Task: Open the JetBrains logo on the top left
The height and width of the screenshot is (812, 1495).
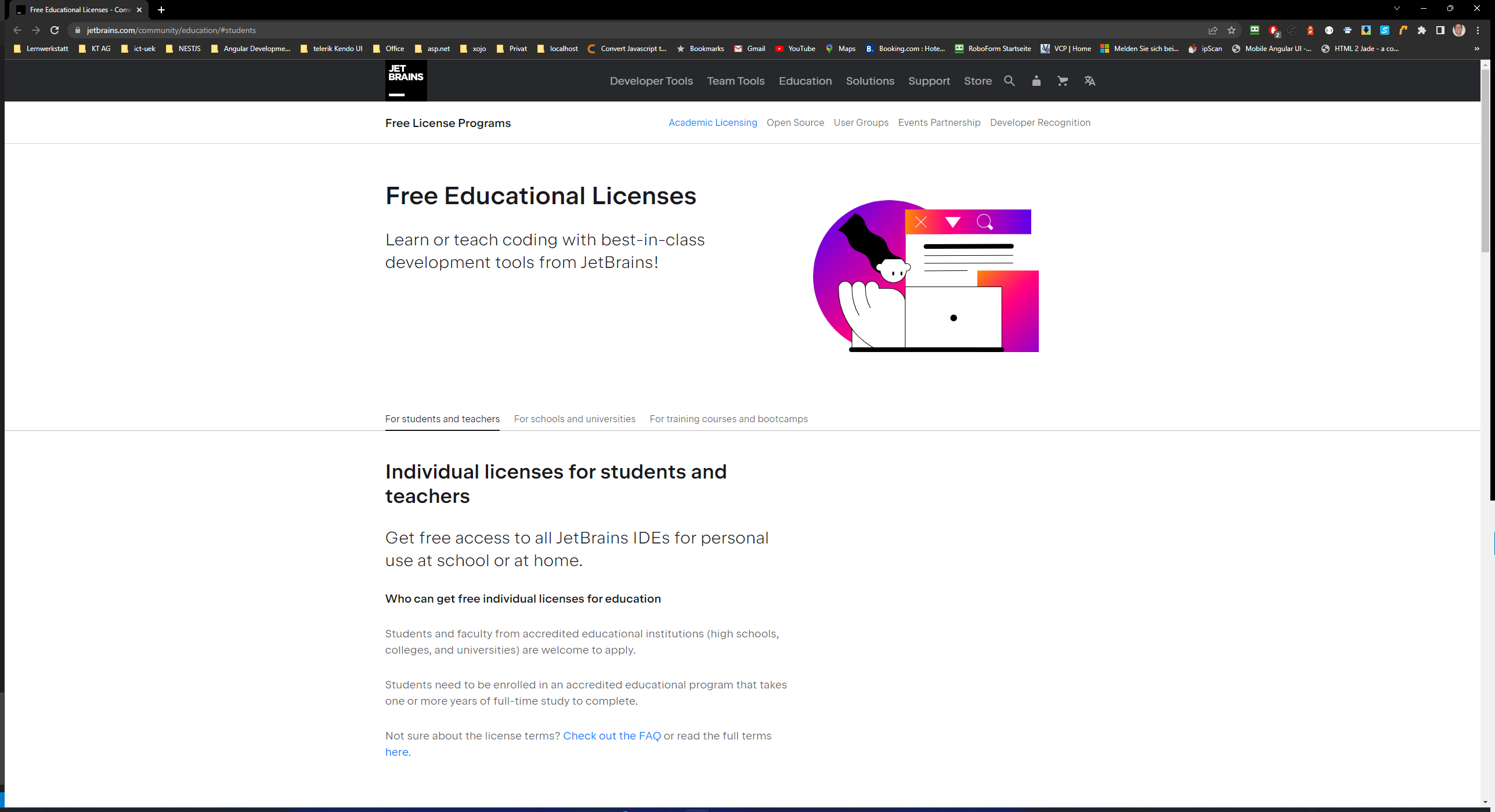Action: click(405, 80)
